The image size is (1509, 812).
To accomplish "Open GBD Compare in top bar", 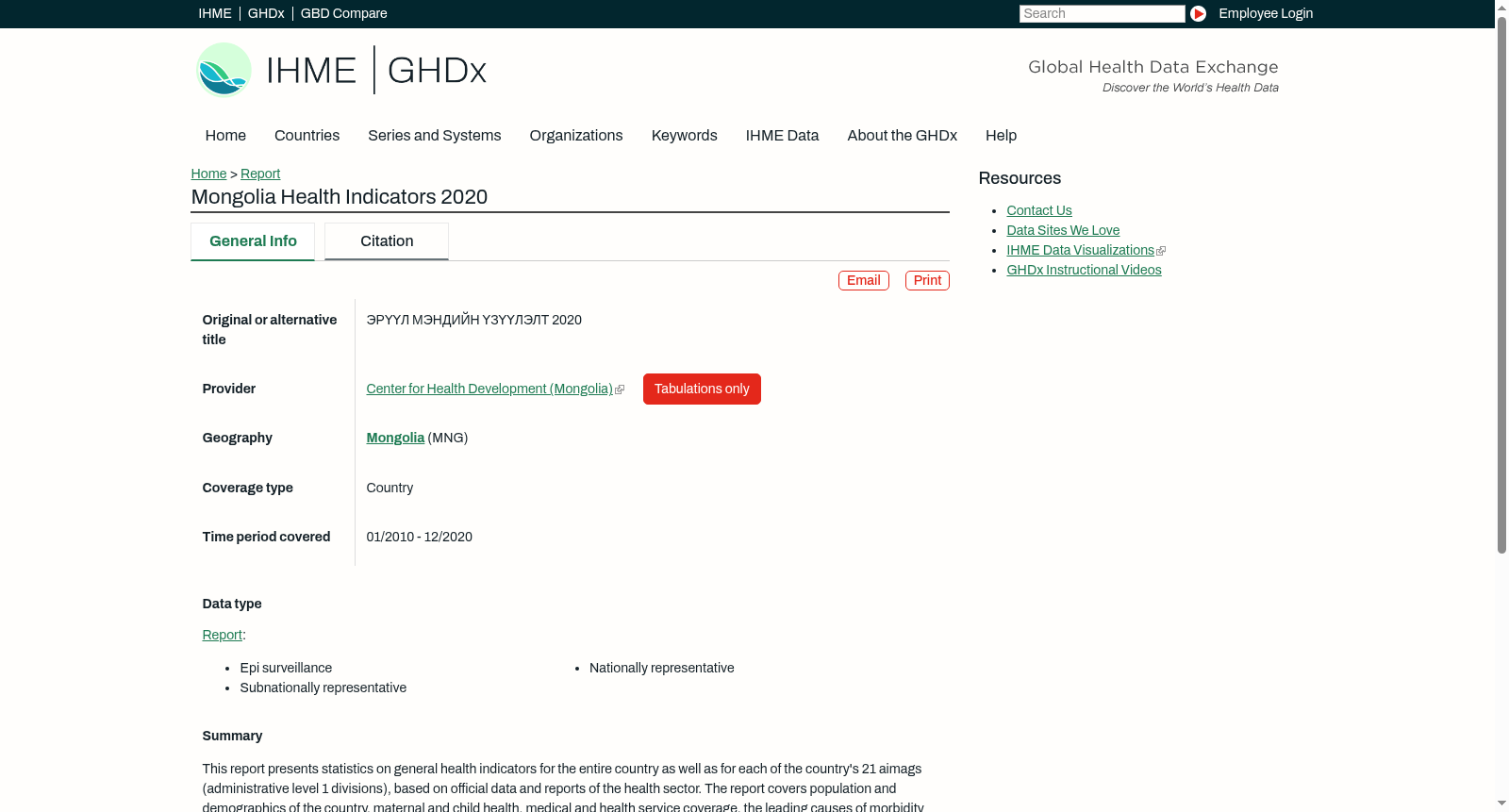I will (344, 13).
